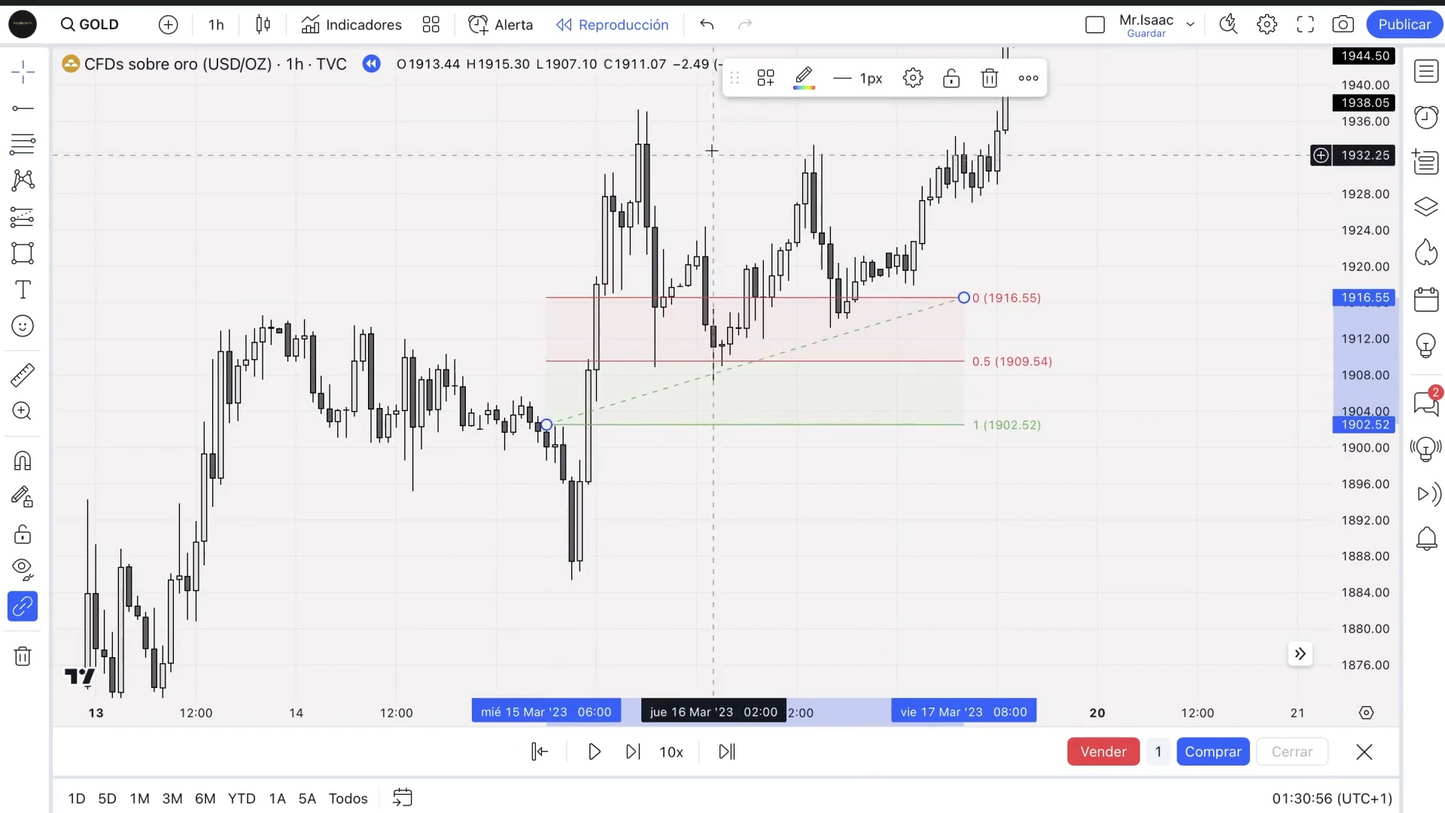Click the Vender button
The width and height of the screenshot is (1445, 813).
(1102, 752)
